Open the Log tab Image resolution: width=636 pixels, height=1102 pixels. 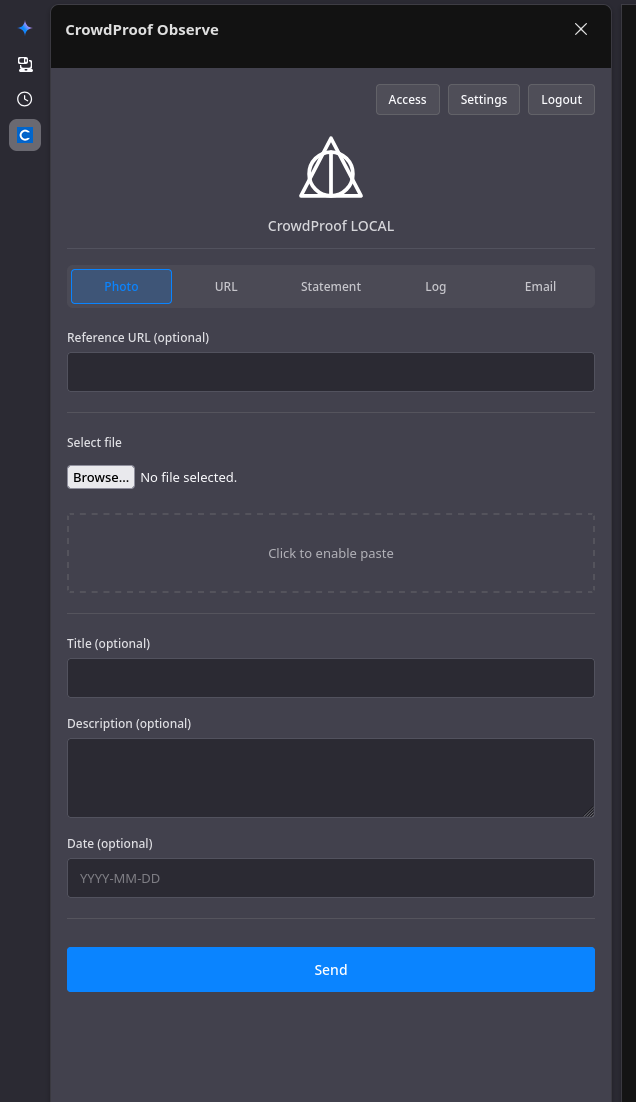(x=436, y=286)
